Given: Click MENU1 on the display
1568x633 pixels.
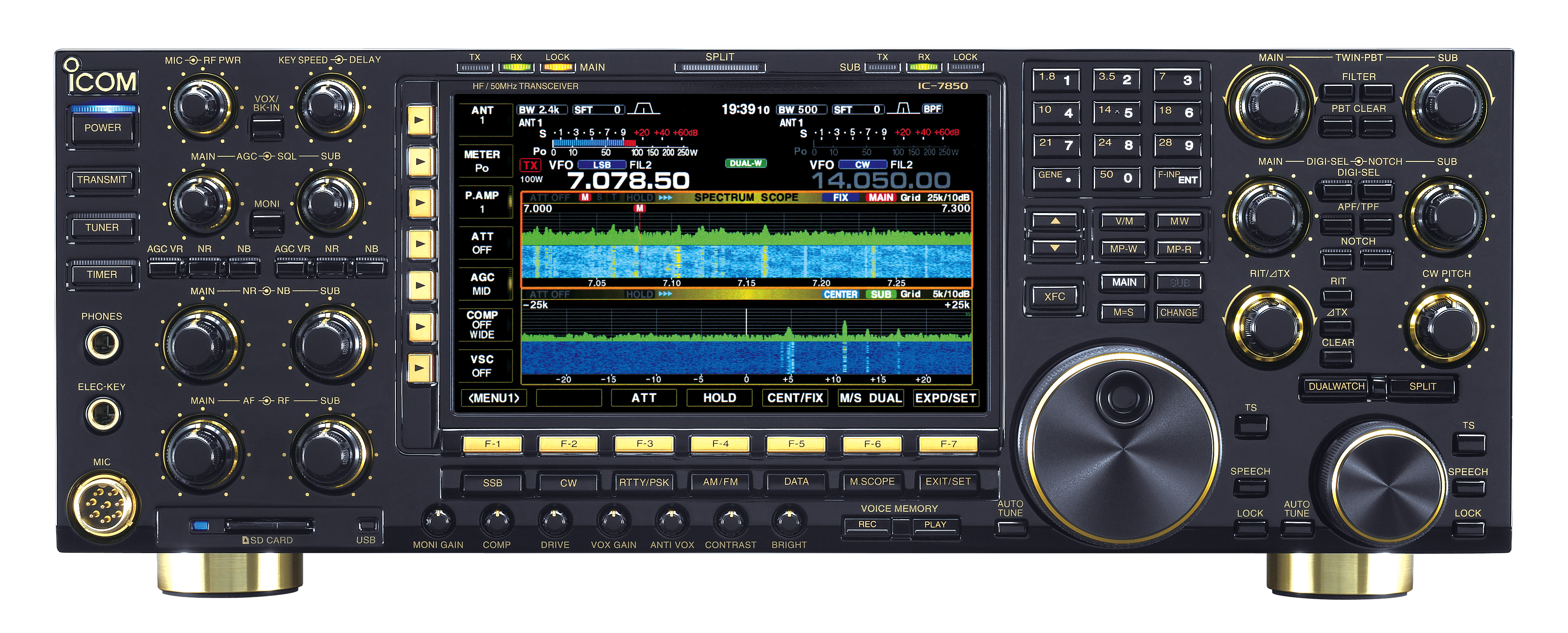Looking at the screenshot, I should (494, 398).
